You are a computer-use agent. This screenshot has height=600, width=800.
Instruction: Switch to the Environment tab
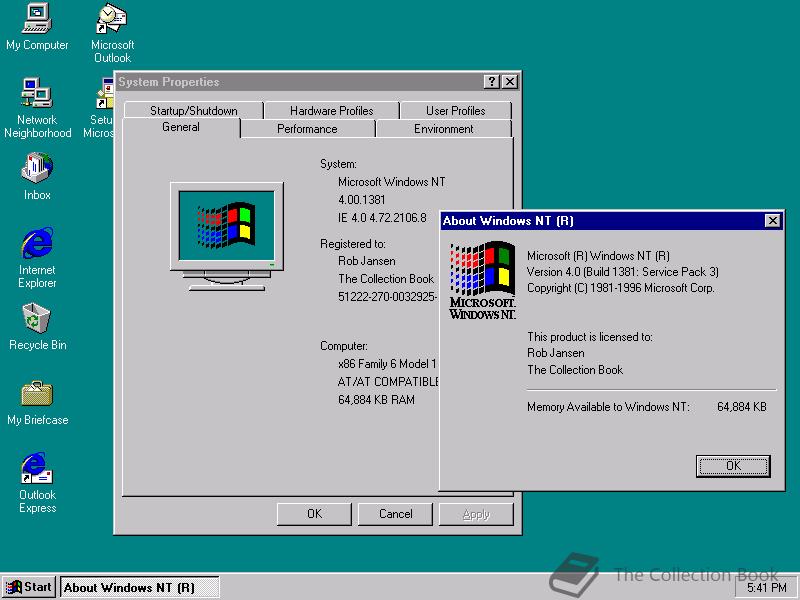(x=443, y=129)
